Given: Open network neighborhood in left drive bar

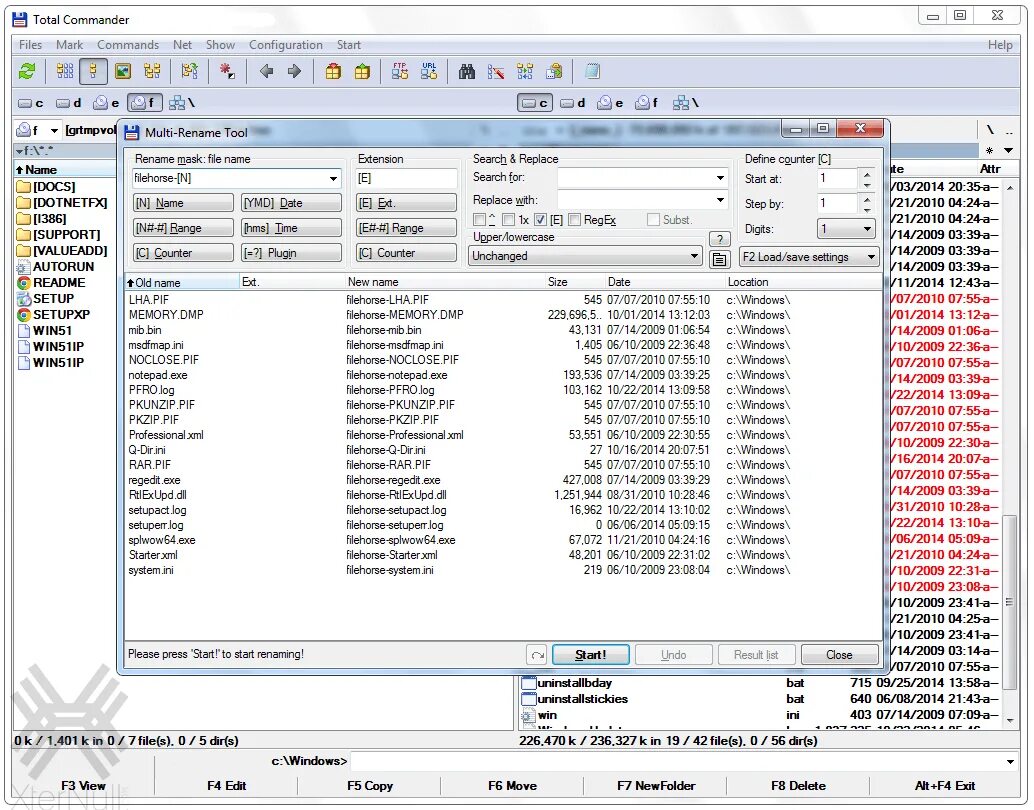Looking at the screenshot, I should (x=182, y=103).
